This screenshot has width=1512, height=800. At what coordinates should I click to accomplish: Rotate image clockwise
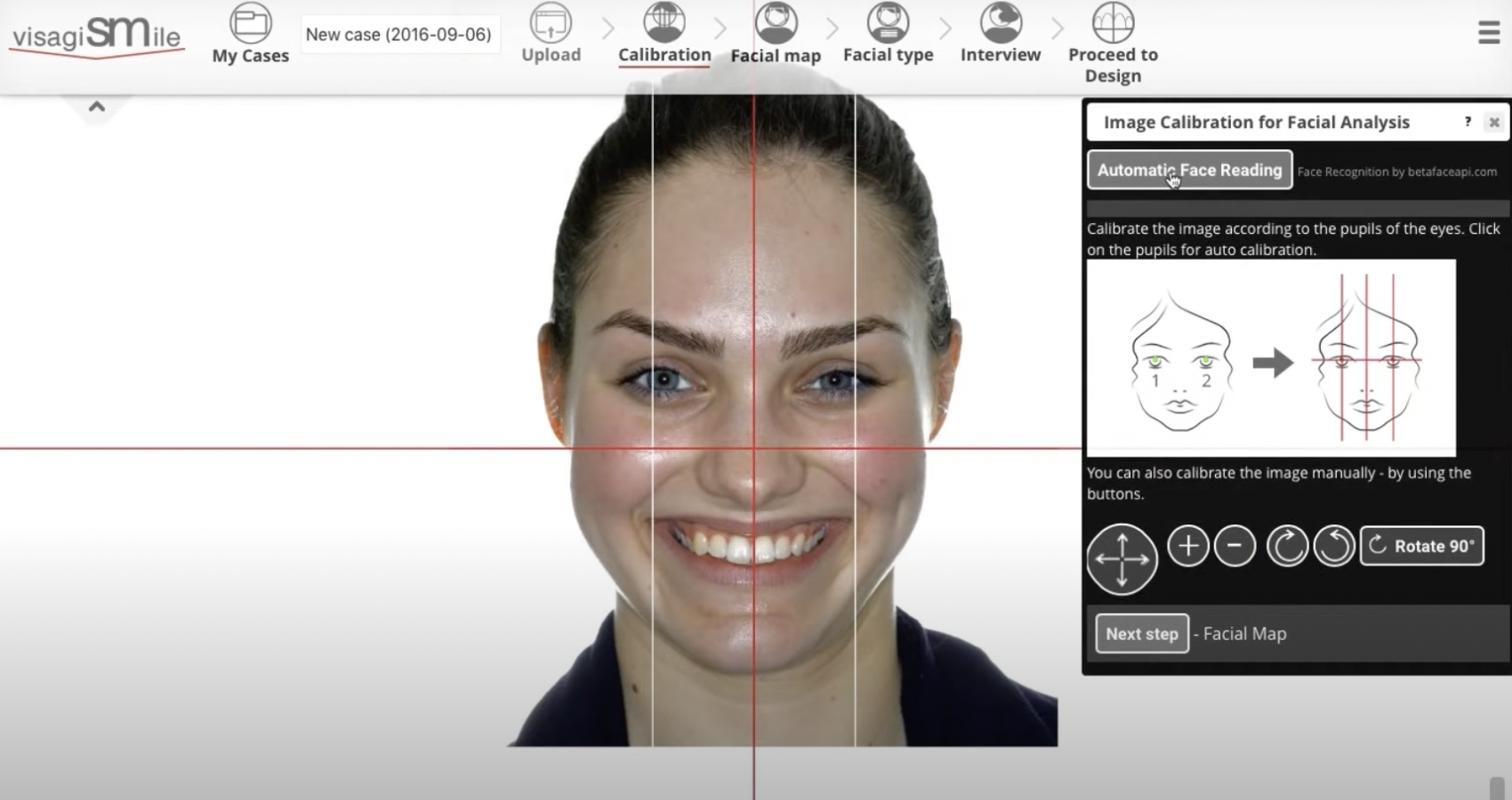pos(1287,546)
